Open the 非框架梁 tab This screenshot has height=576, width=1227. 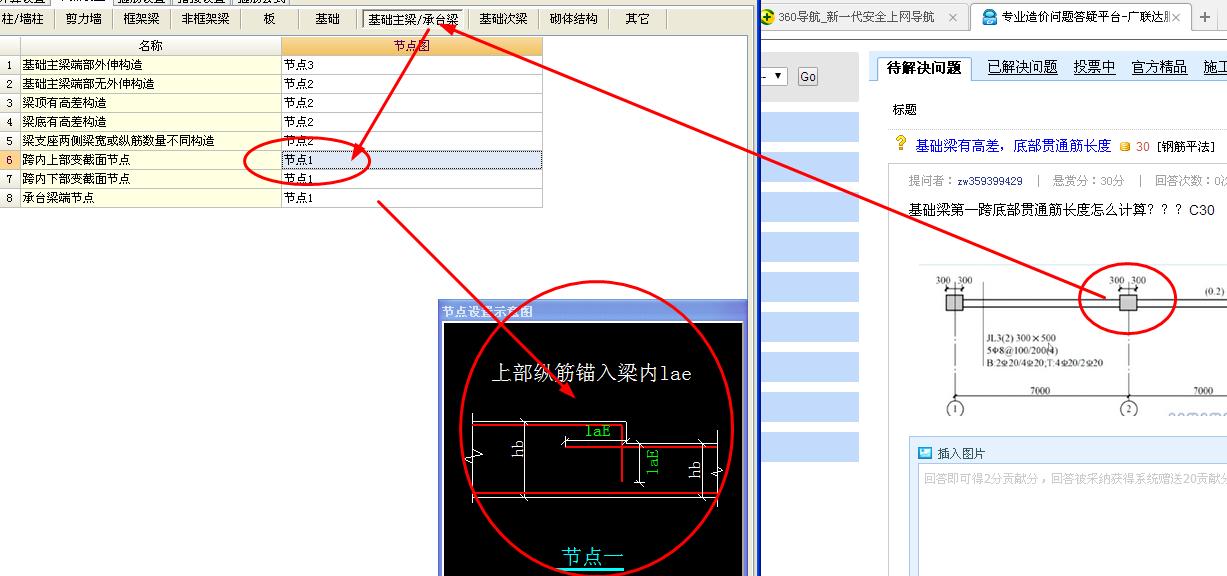pyautogui.click(x=205, y=18)
